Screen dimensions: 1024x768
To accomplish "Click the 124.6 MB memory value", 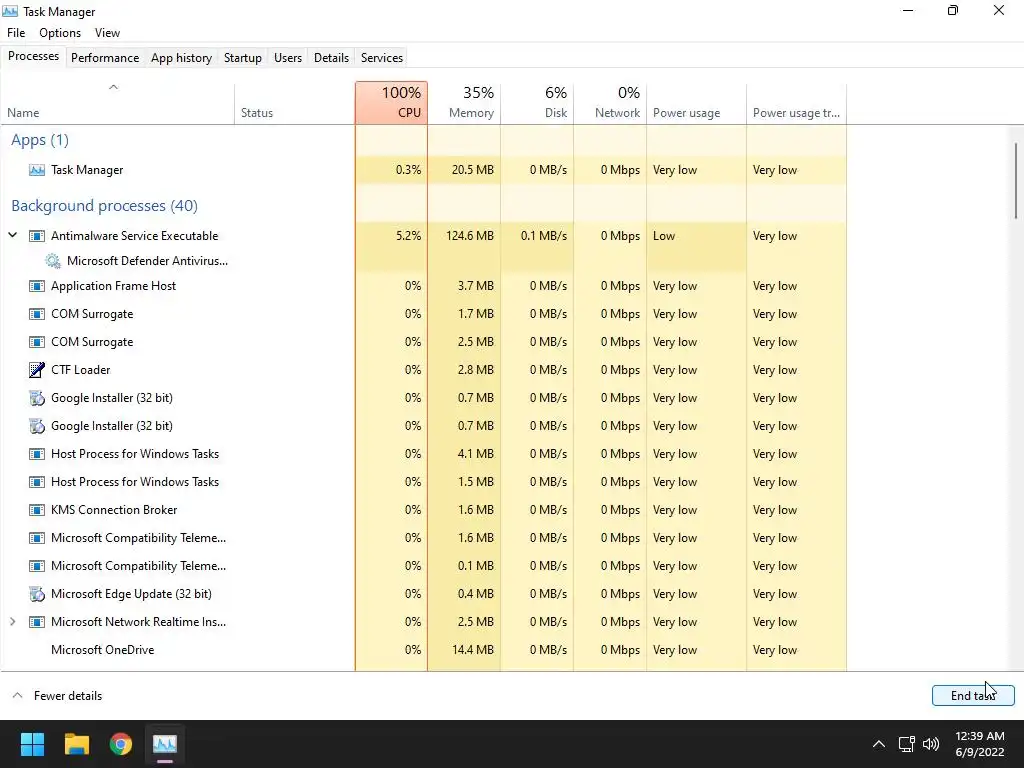I will [x=470, y=236].
